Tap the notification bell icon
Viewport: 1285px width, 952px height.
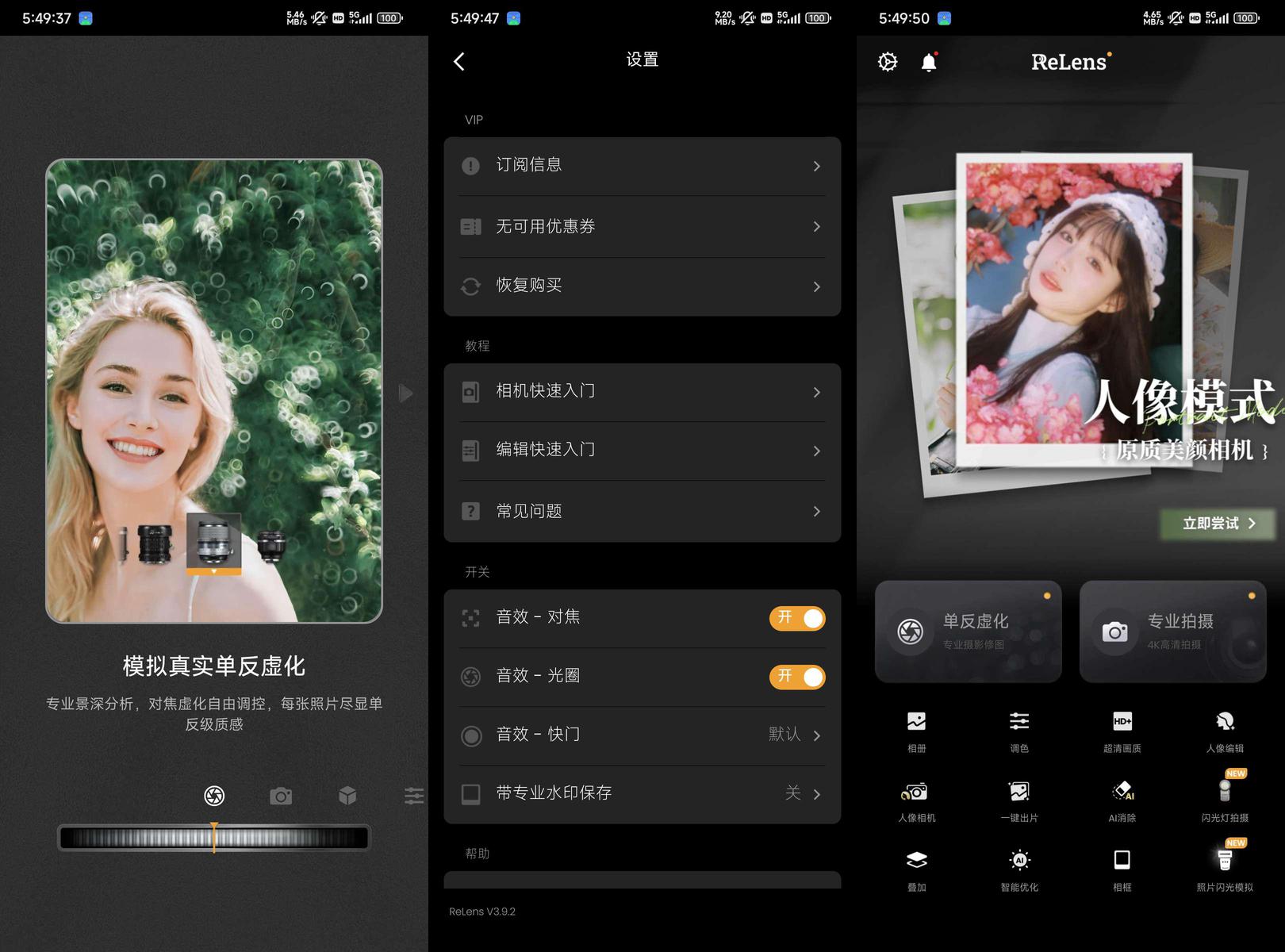coord(929,62)
